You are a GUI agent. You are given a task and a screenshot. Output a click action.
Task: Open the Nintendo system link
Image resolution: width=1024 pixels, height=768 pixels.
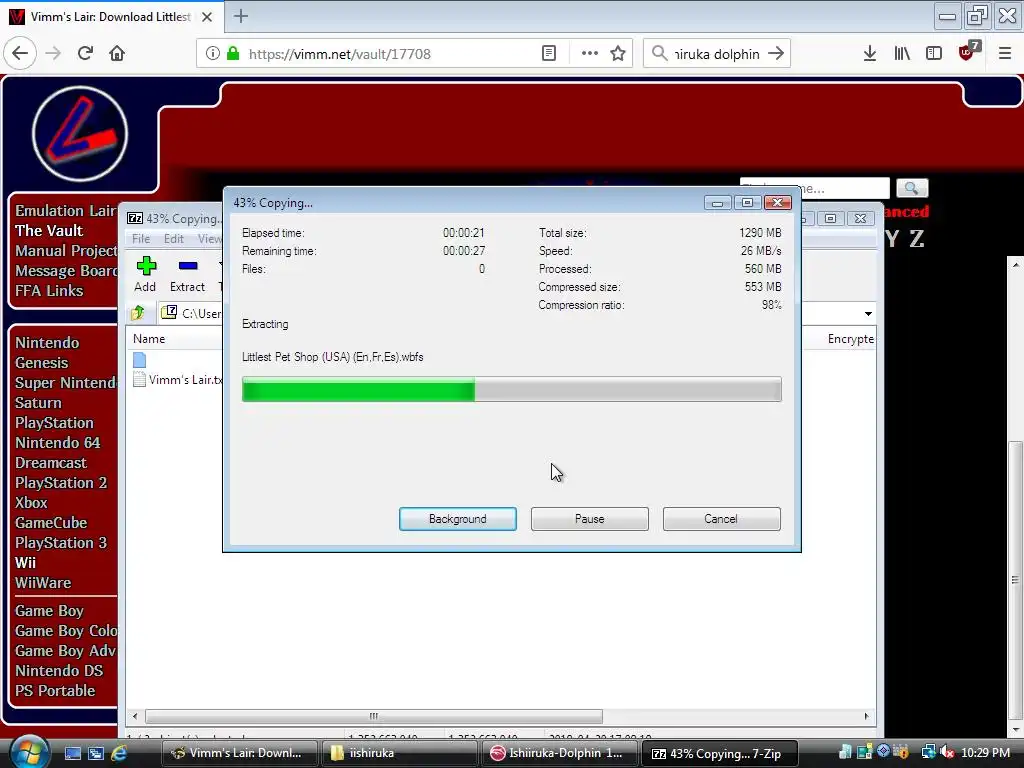pos(47,343)
